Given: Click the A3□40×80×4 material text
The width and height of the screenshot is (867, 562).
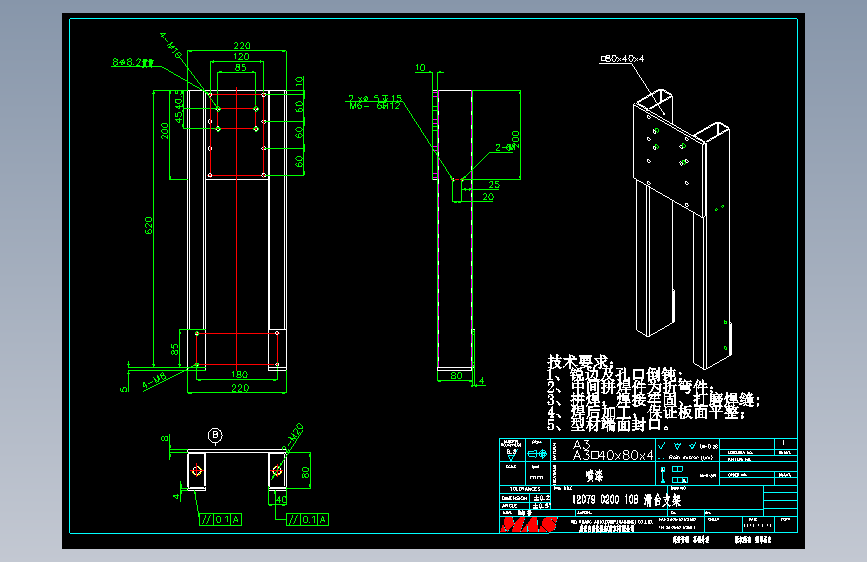Looking at the screenshot, I should point(613,455).
